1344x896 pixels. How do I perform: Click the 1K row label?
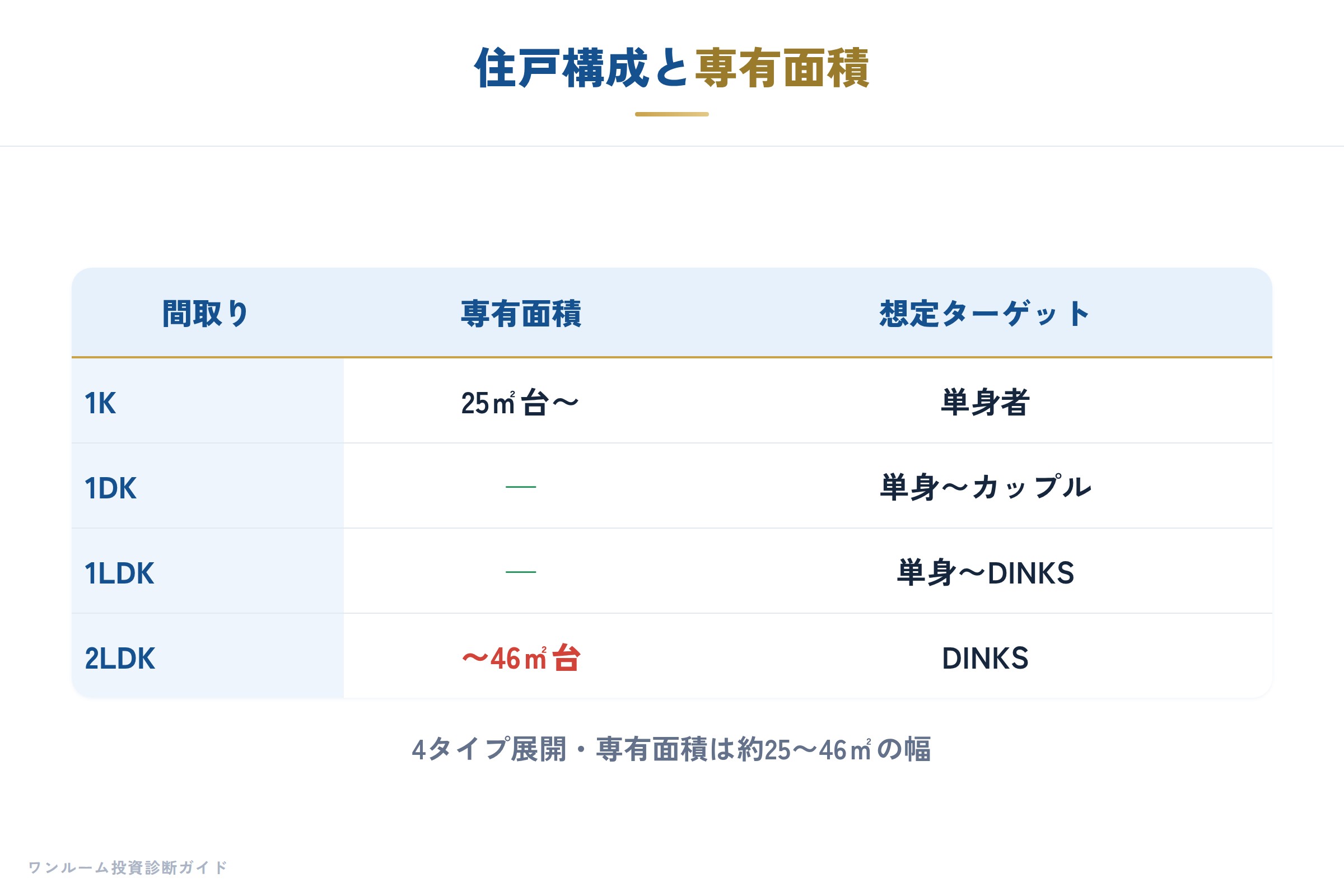pos(101,403)
